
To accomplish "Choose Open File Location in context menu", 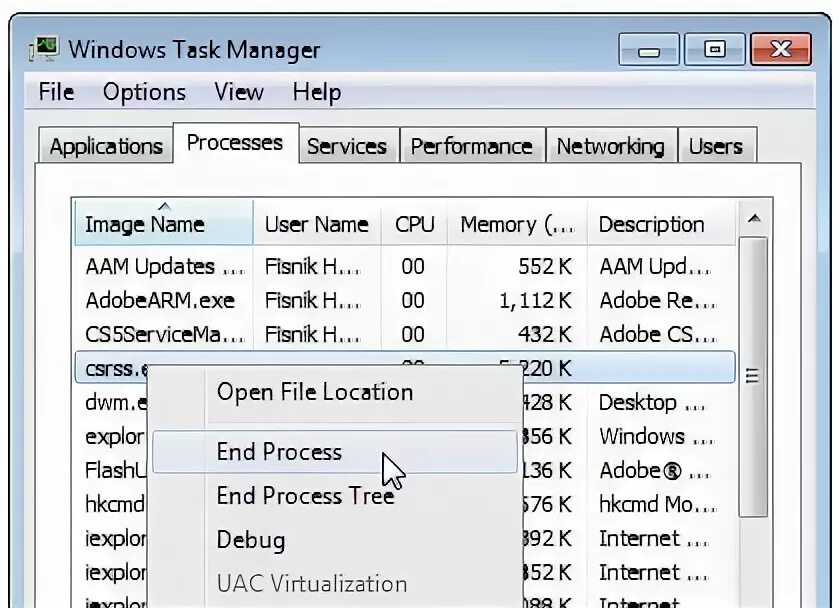I will (315, 392).
